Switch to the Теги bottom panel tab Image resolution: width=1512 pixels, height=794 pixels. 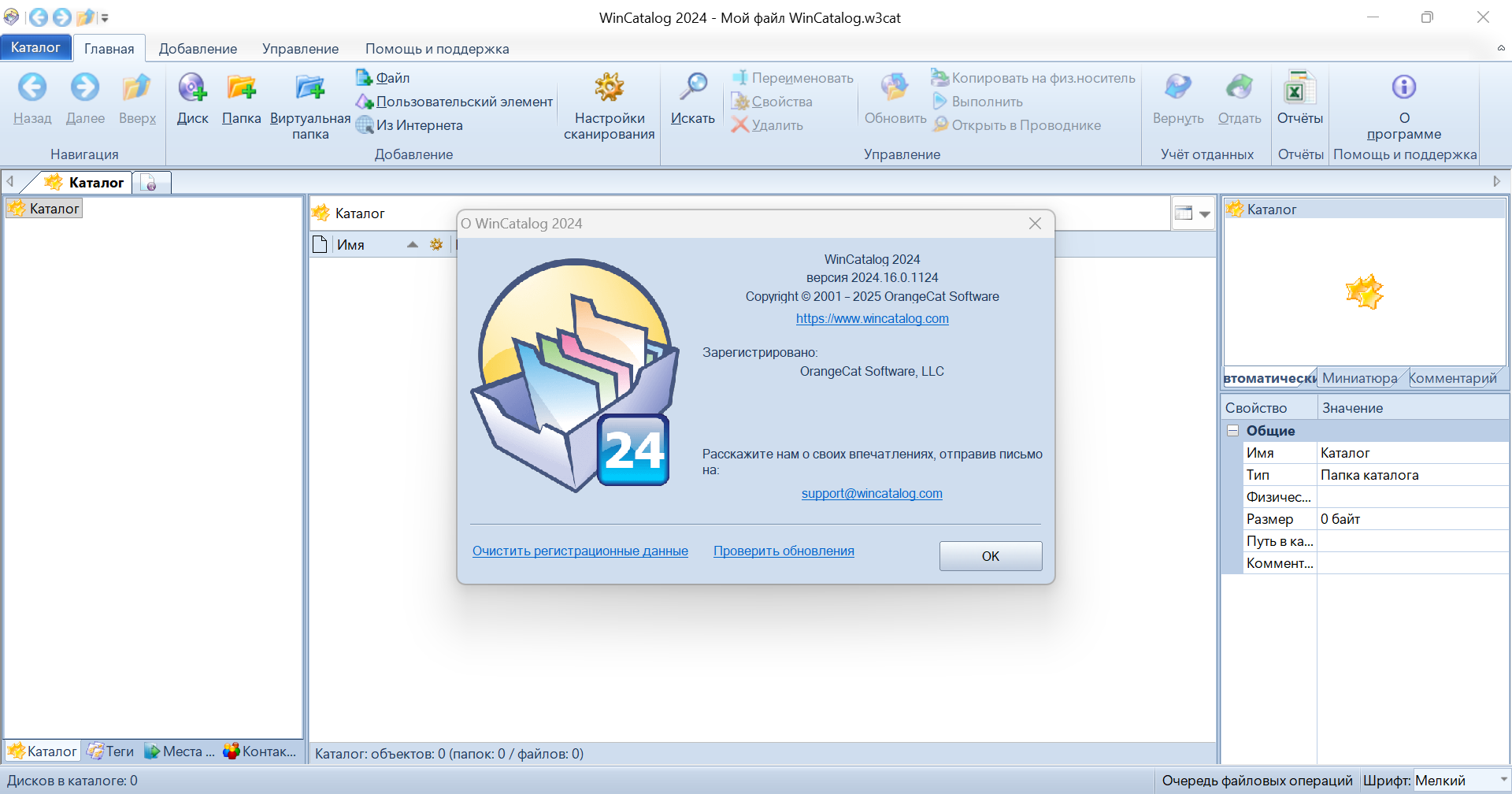[x=110, y=751]
